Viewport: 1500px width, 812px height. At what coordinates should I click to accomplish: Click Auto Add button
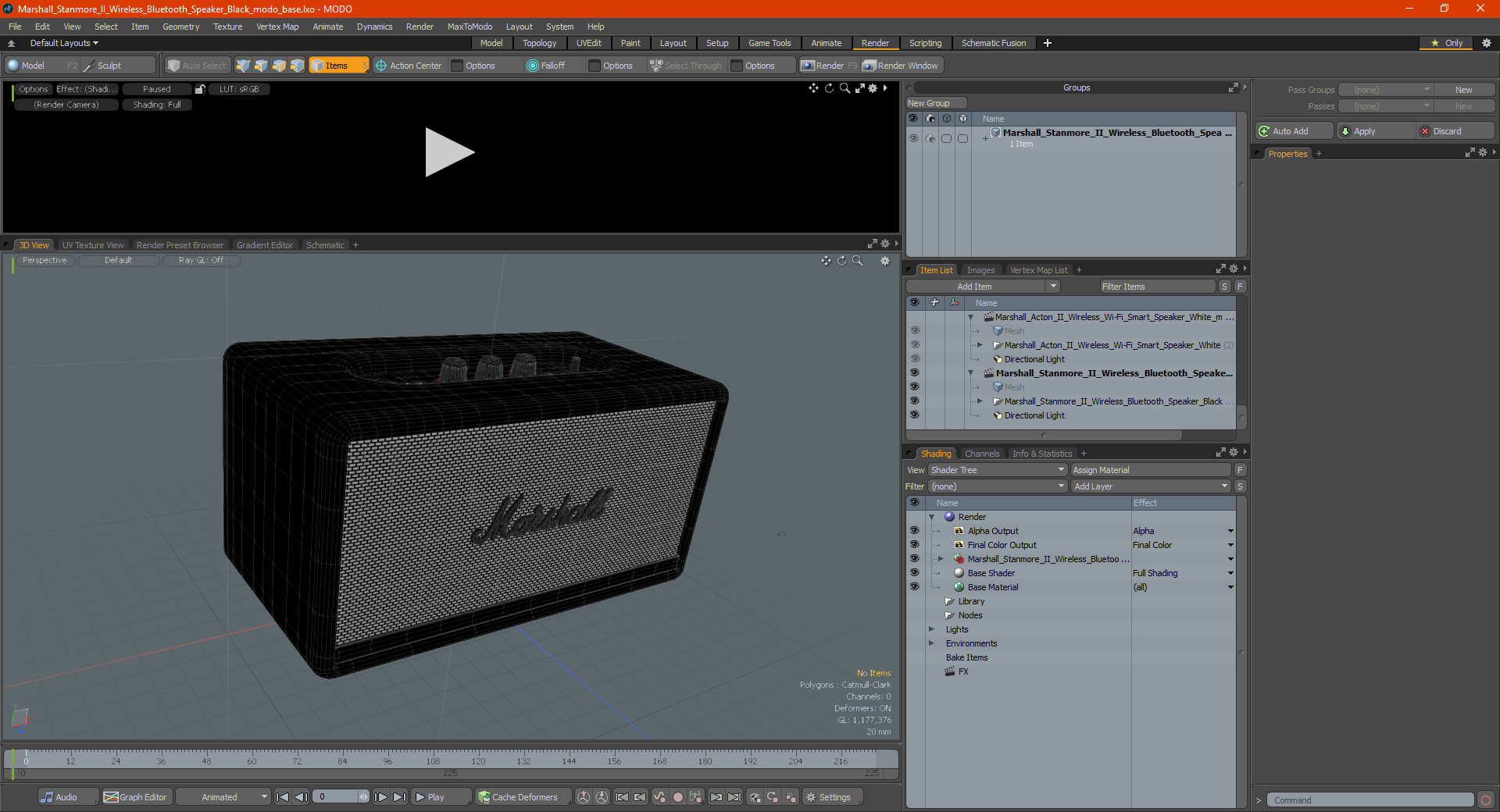pos(1293,131)
